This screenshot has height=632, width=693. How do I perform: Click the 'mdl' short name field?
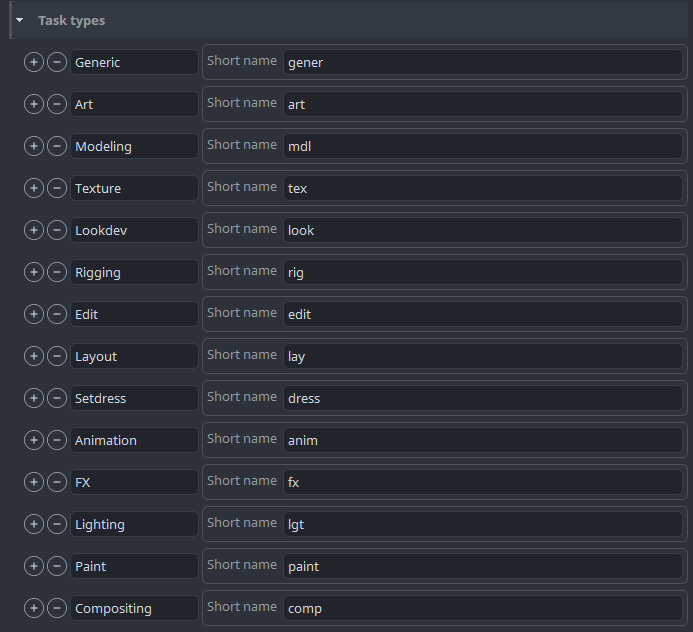click(x=482, y=146)
